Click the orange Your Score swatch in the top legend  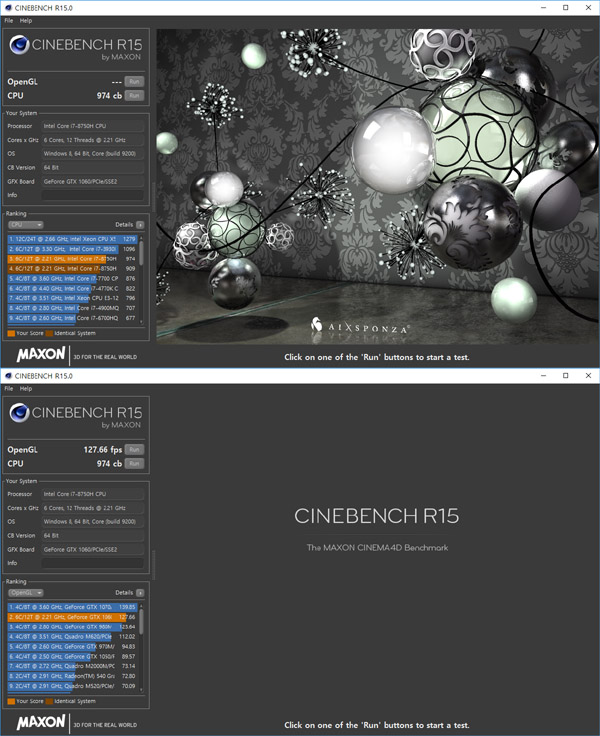[11, 332]
